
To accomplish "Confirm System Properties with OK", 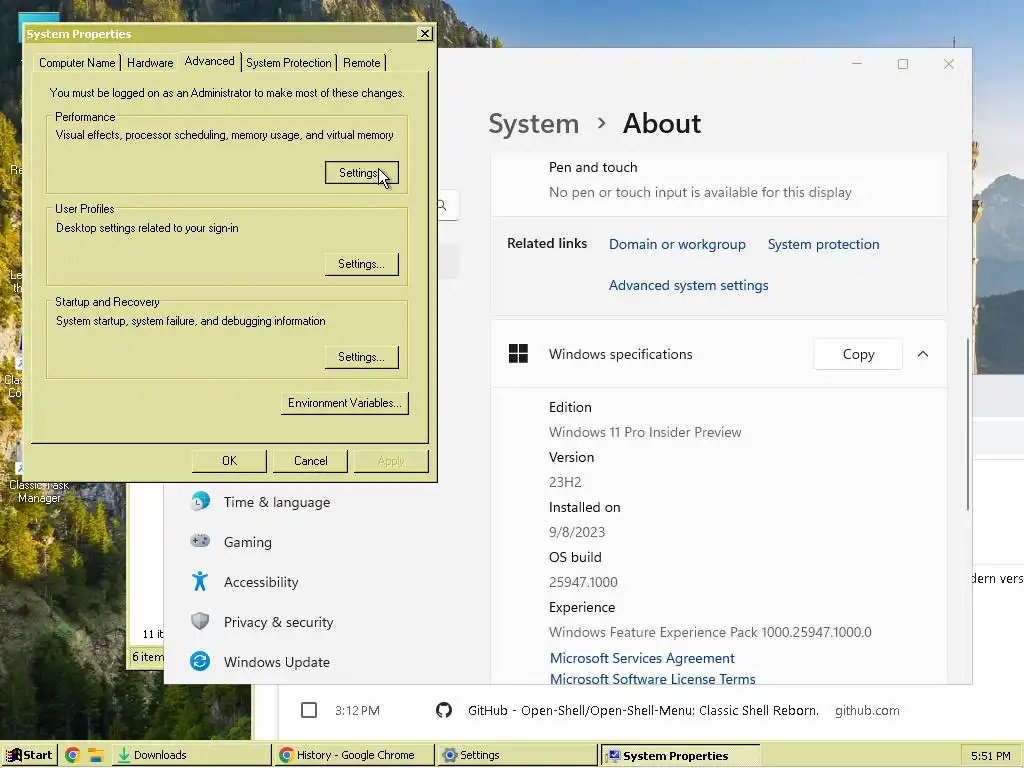I will pyautogui.click(x=229, y=460).
